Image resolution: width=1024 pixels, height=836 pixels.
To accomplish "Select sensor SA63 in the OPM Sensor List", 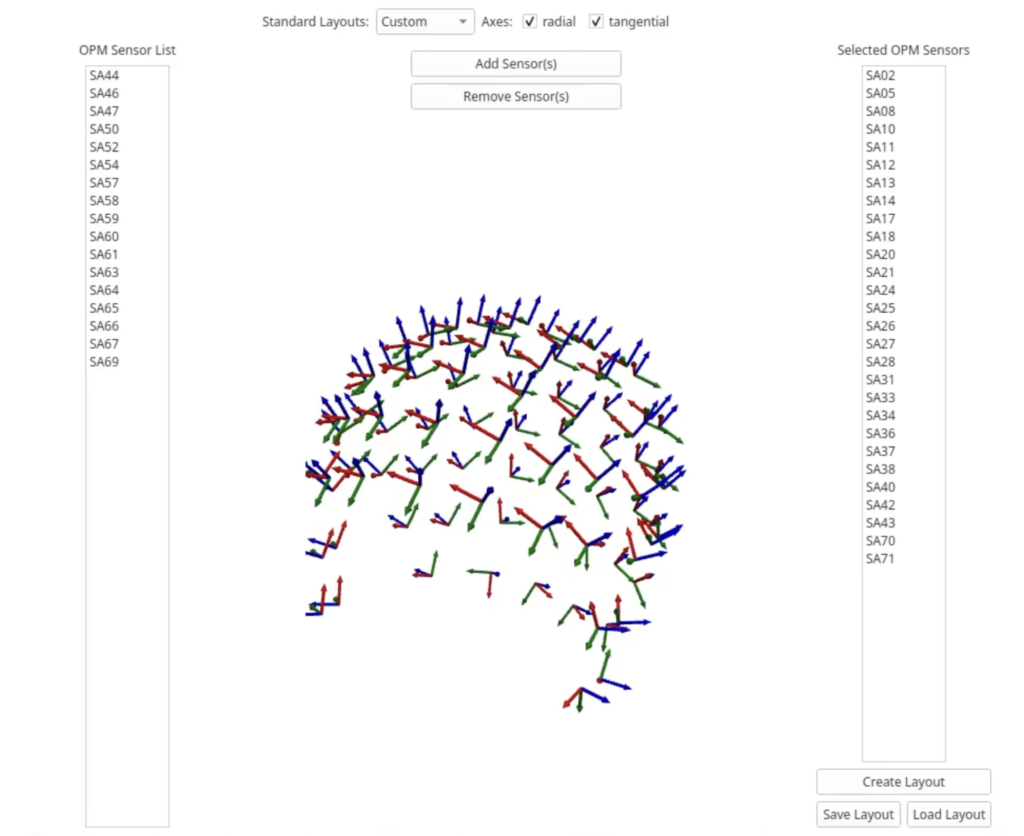I will [103, 271].
